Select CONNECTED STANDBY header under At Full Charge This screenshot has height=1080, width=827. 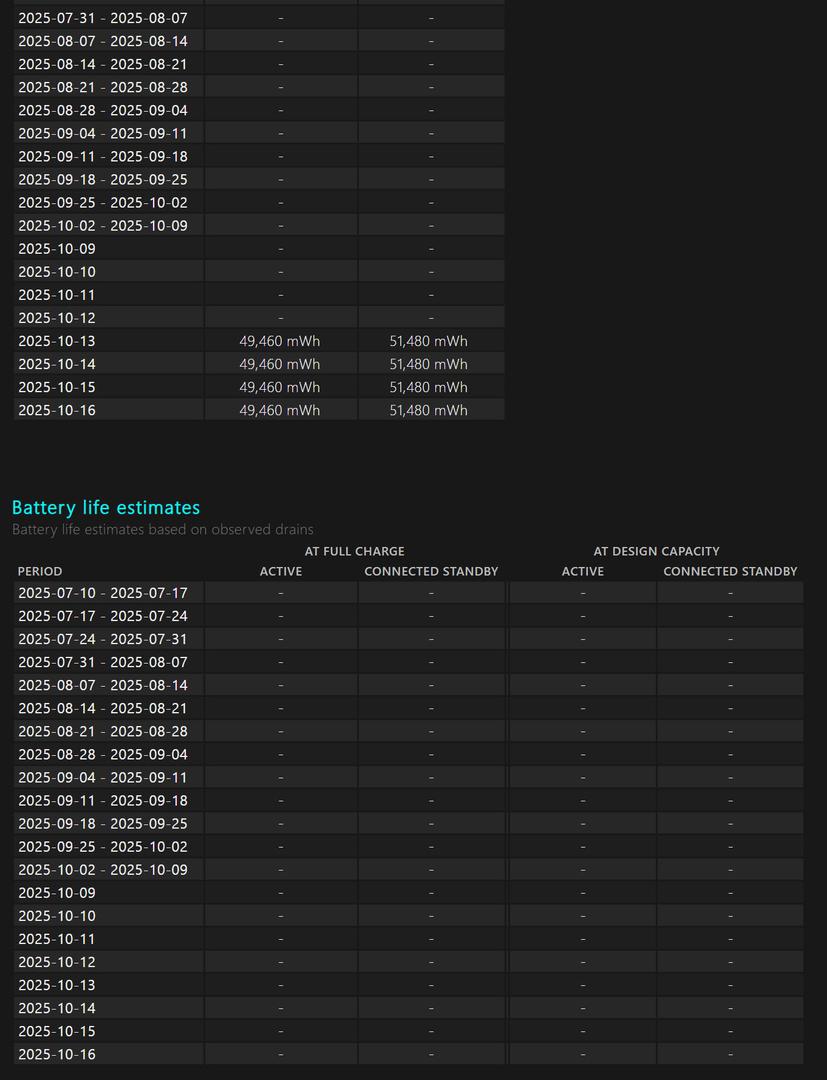coord(431,571)
